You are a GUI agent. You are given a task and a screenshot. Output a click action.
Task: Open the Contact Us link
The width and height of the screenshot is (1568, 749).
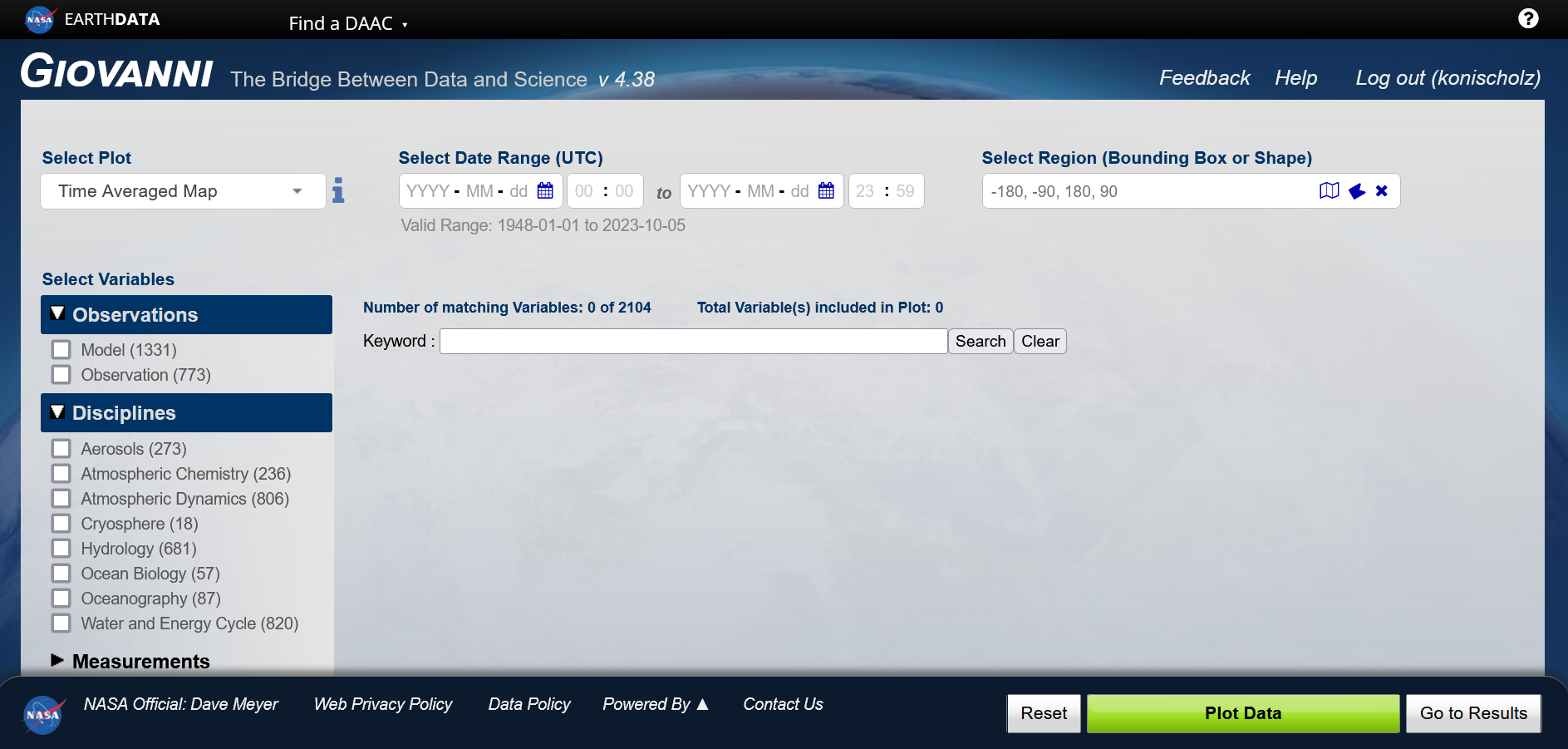(x=783, y=704)
